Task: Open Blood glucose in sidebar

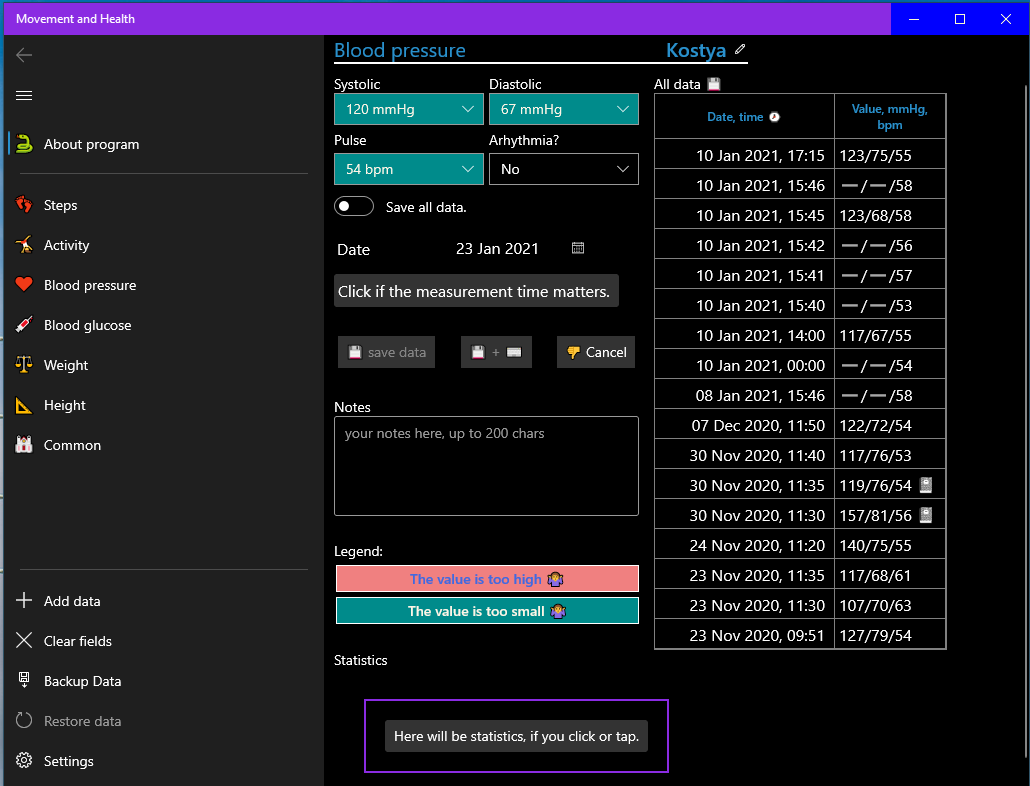Action: (87, 325)
